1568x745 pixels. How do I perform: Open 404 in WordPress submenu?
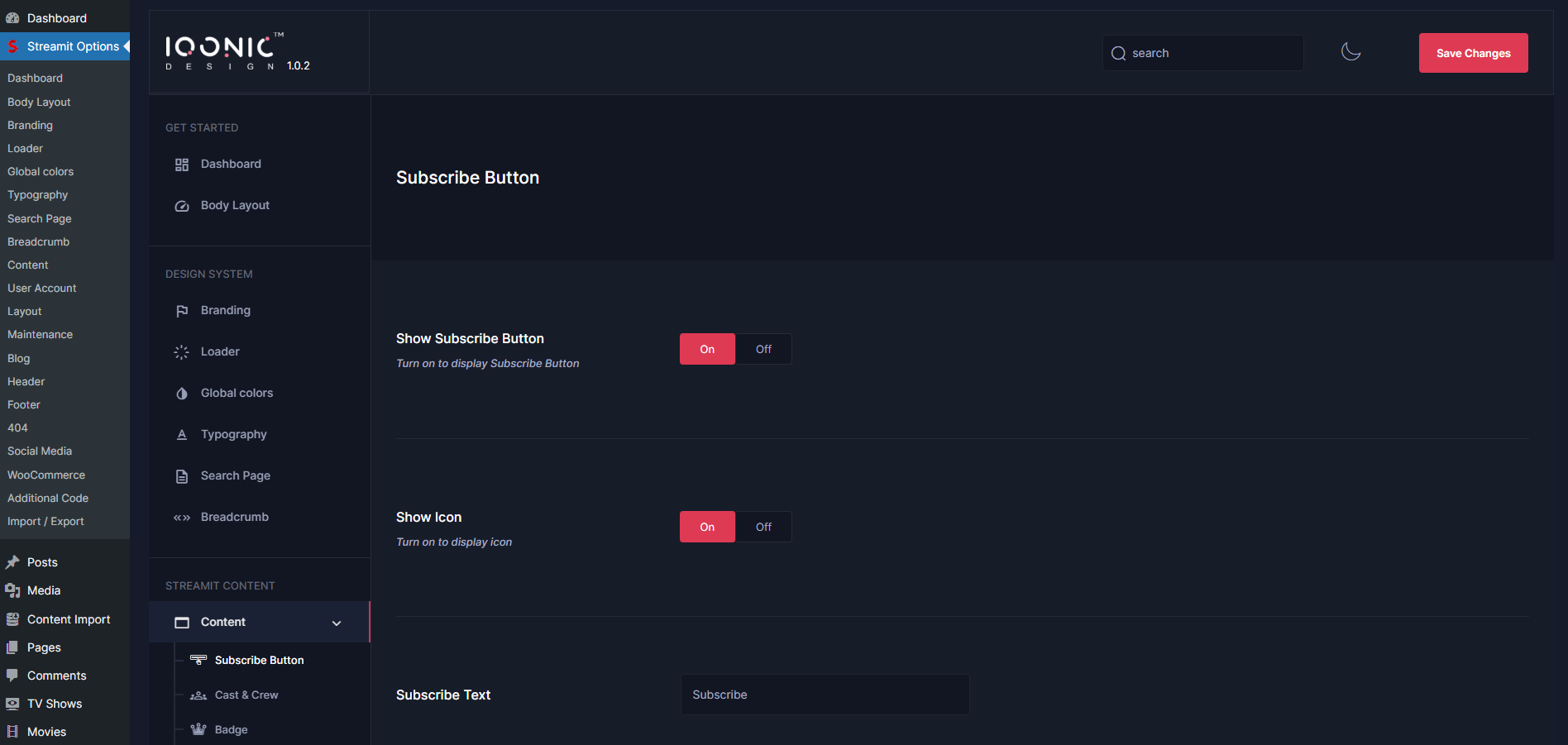tap(17, 427)
